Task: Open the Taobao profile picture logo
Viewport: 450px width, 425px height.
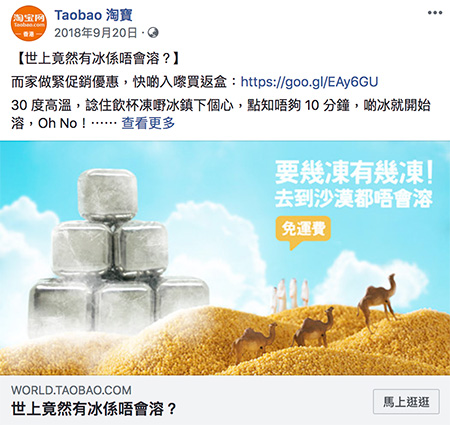Action: coord(29,23)
